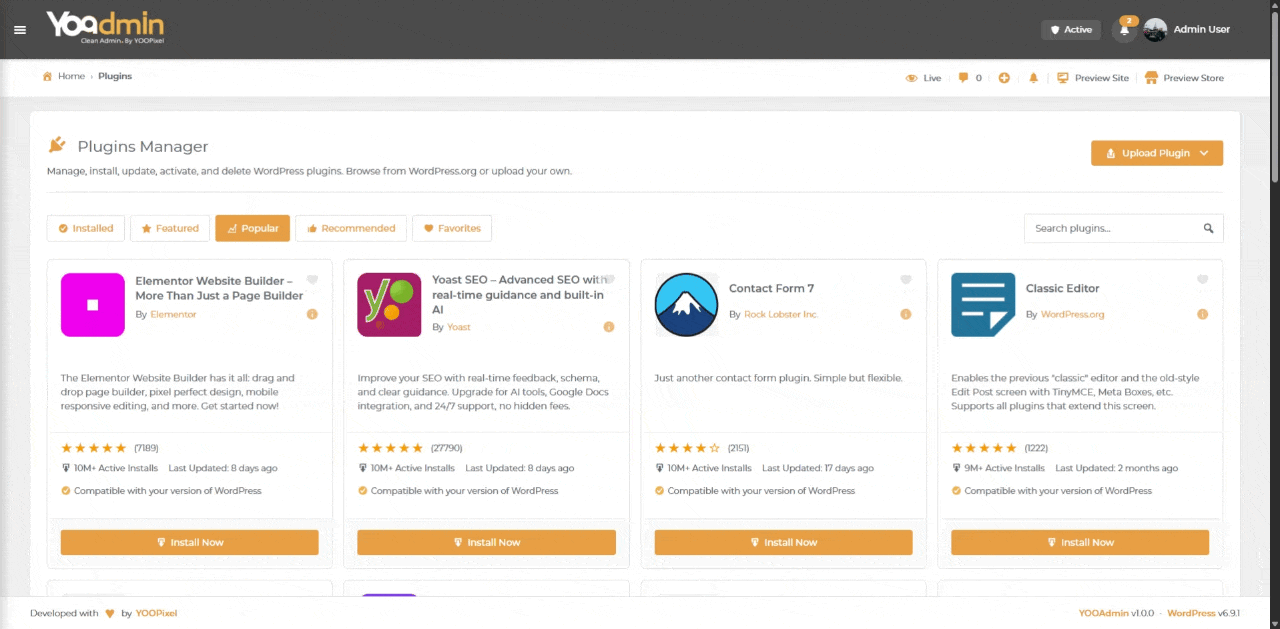Screen dimensions: 1280x629
Task: Click Contact Form 7's star rating
Action: coord(688,448)
